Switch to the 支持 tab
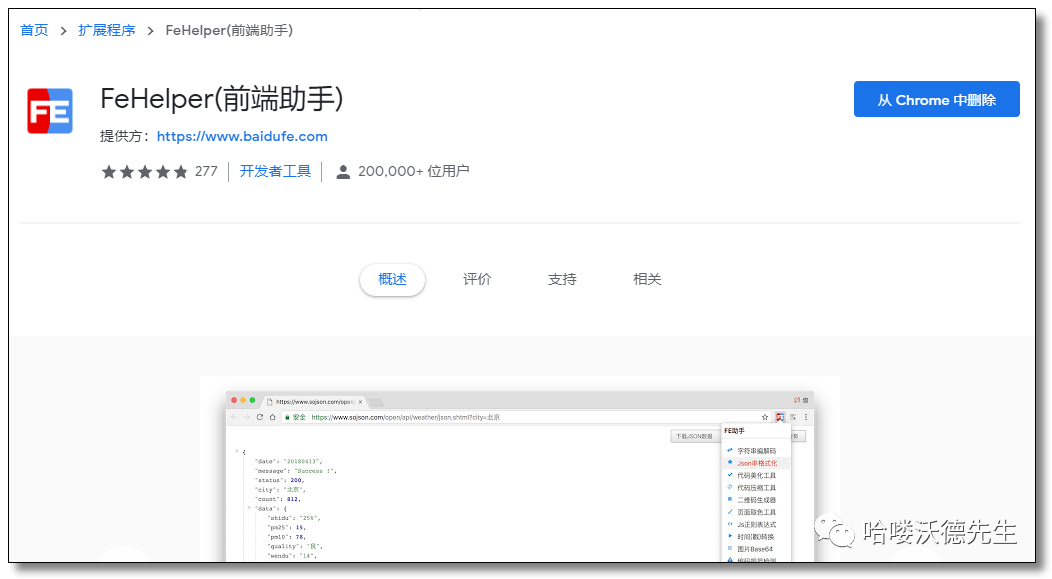Viewport: 1052px width, 579px height. 562,279
